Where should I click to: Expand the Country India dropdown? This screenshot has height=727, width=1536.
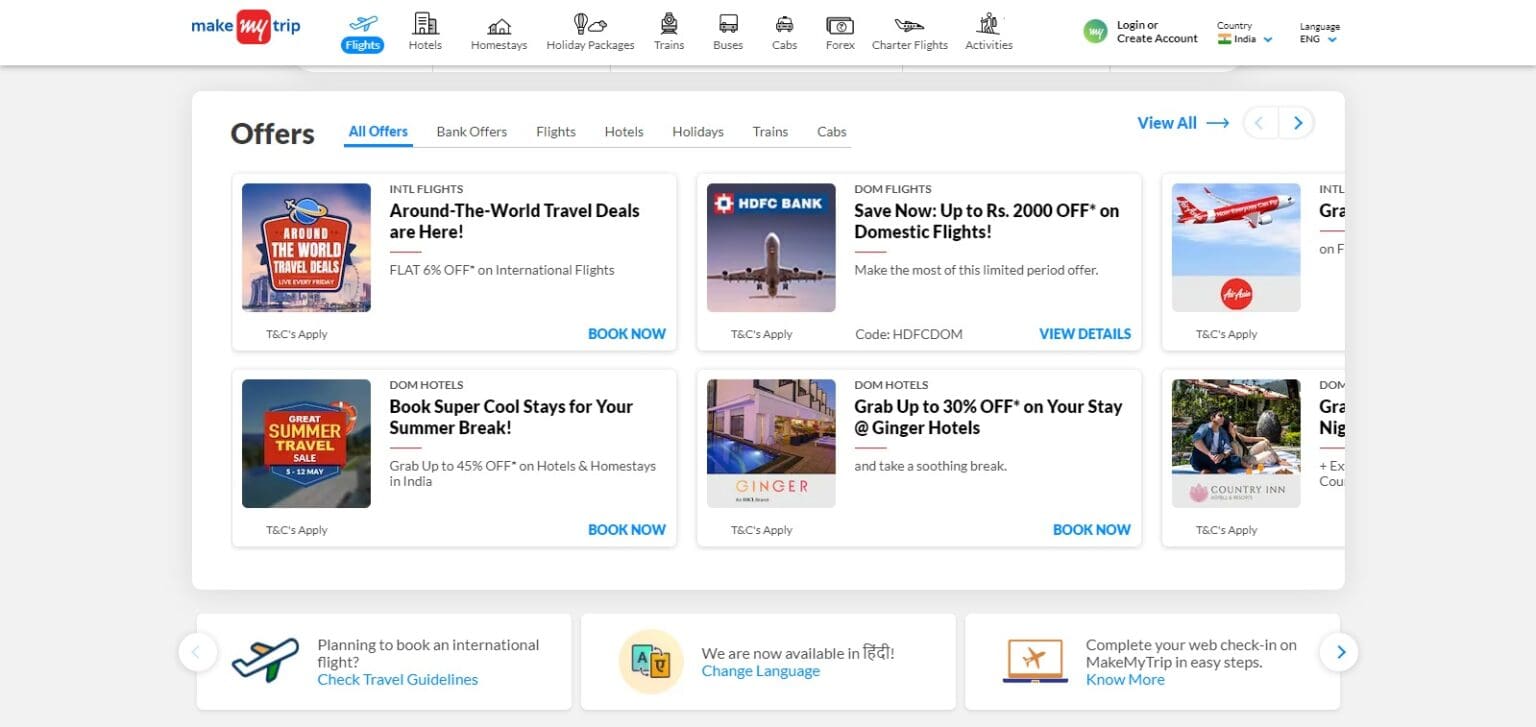(1245, 39)
